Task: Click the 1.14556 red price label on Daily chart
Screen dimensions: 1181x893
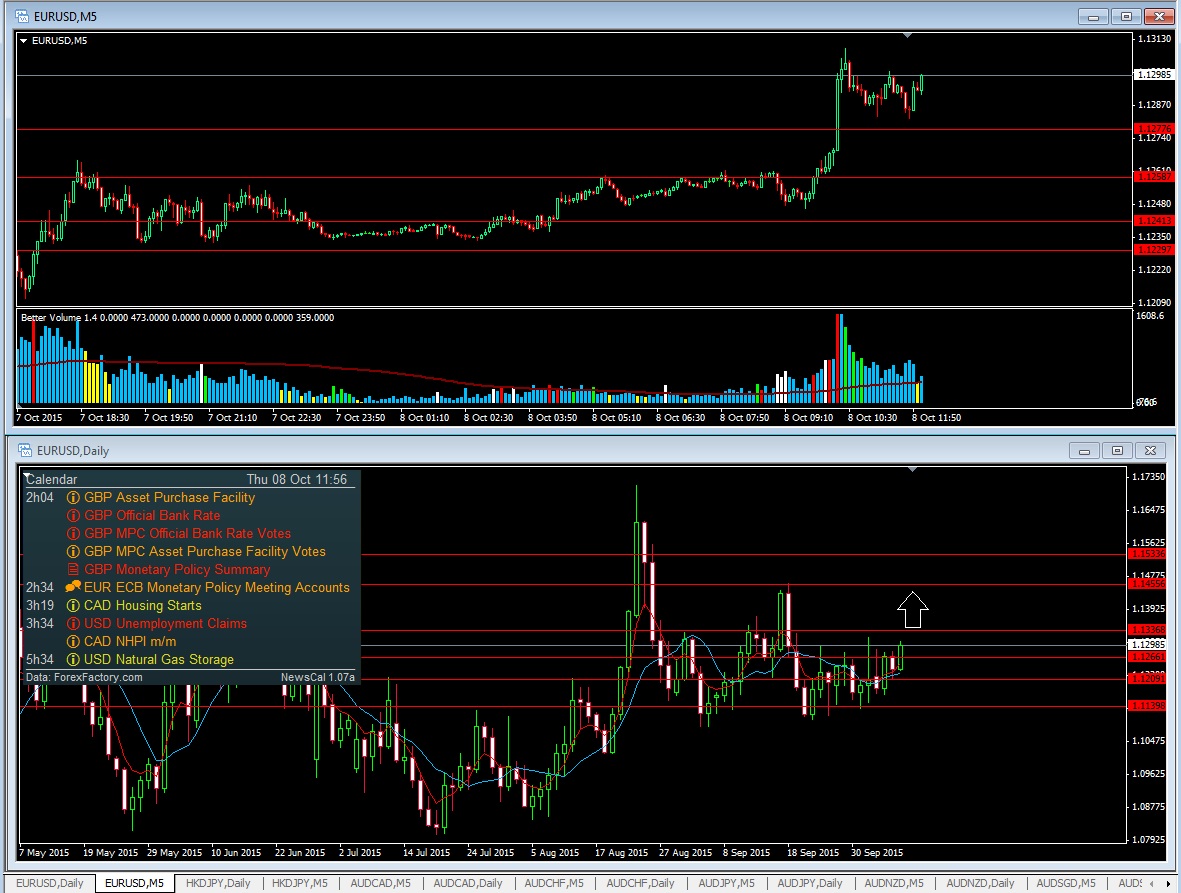Action: tap(1147, 584)
